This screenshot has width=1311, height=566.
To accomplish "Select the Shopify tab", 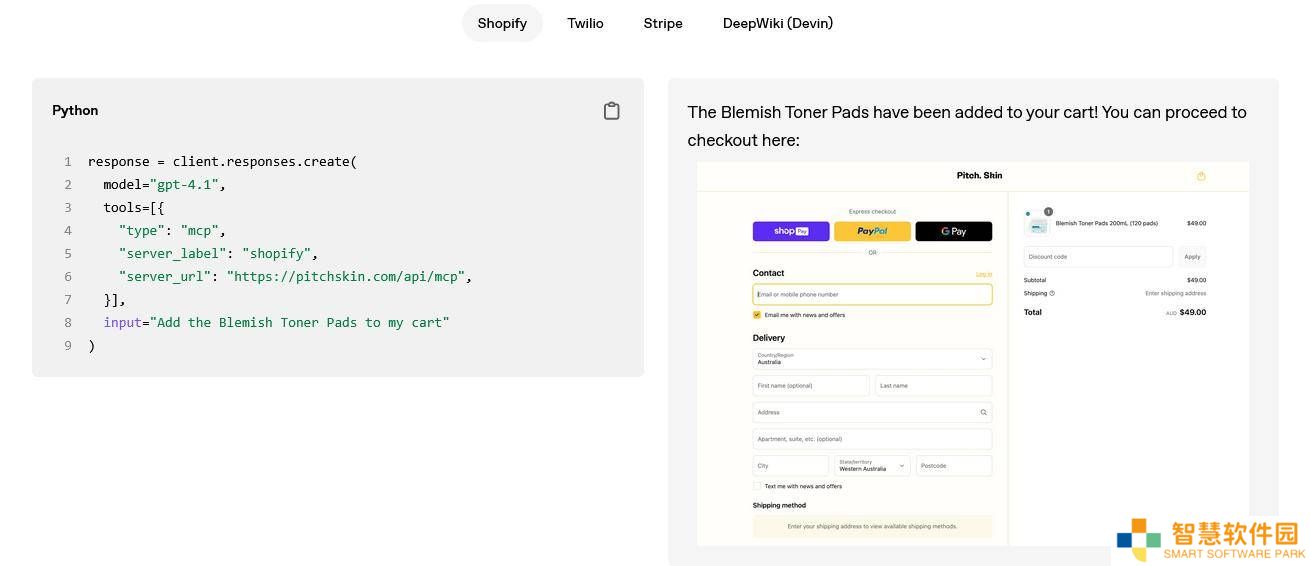I will click(x=502, y=23).
